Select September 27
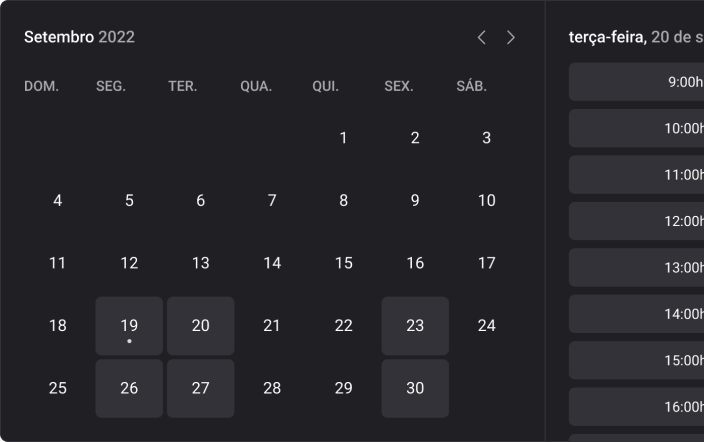Screen dimensions: 704x442 (201, 388)
